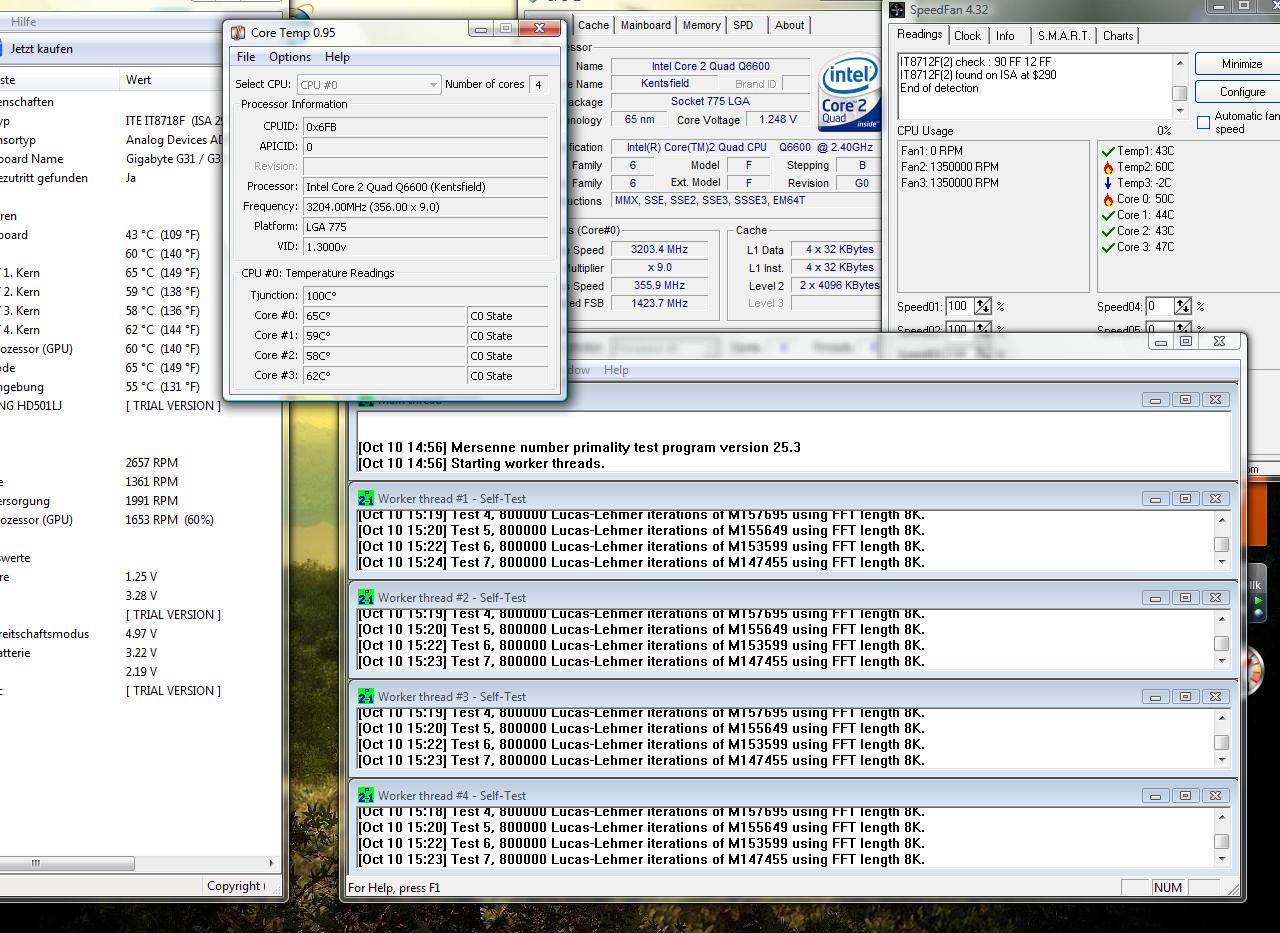Click scroll-down arrow in SpeedFan log box
Screen dimensions: 1280x933
1180,110
